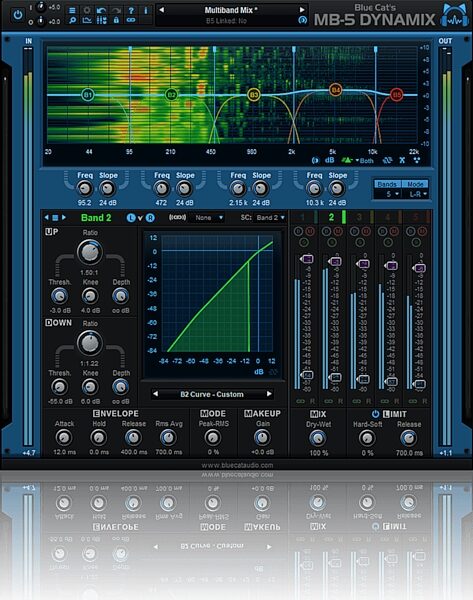Select band 3 tab in meters panel
This screenshot has height=600, width=473.
click(361, 217)
